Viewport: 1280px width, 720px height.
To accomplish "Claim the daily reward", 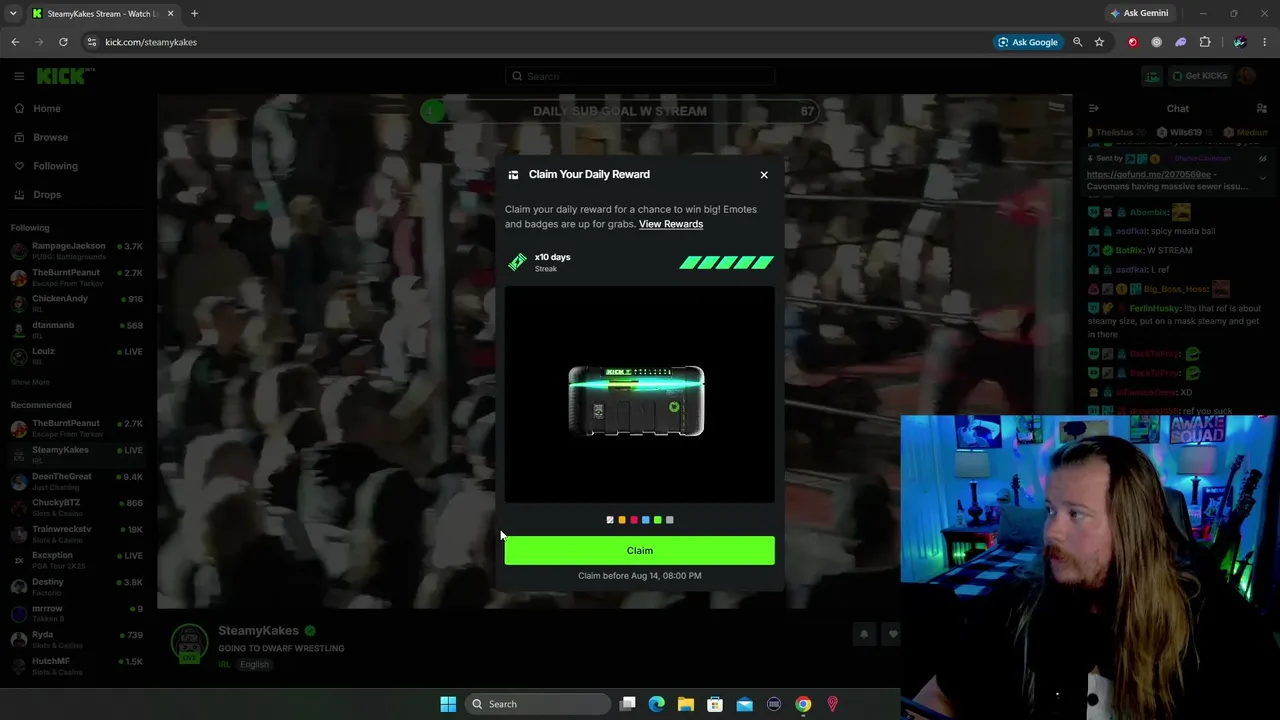I will click(639, 550).
